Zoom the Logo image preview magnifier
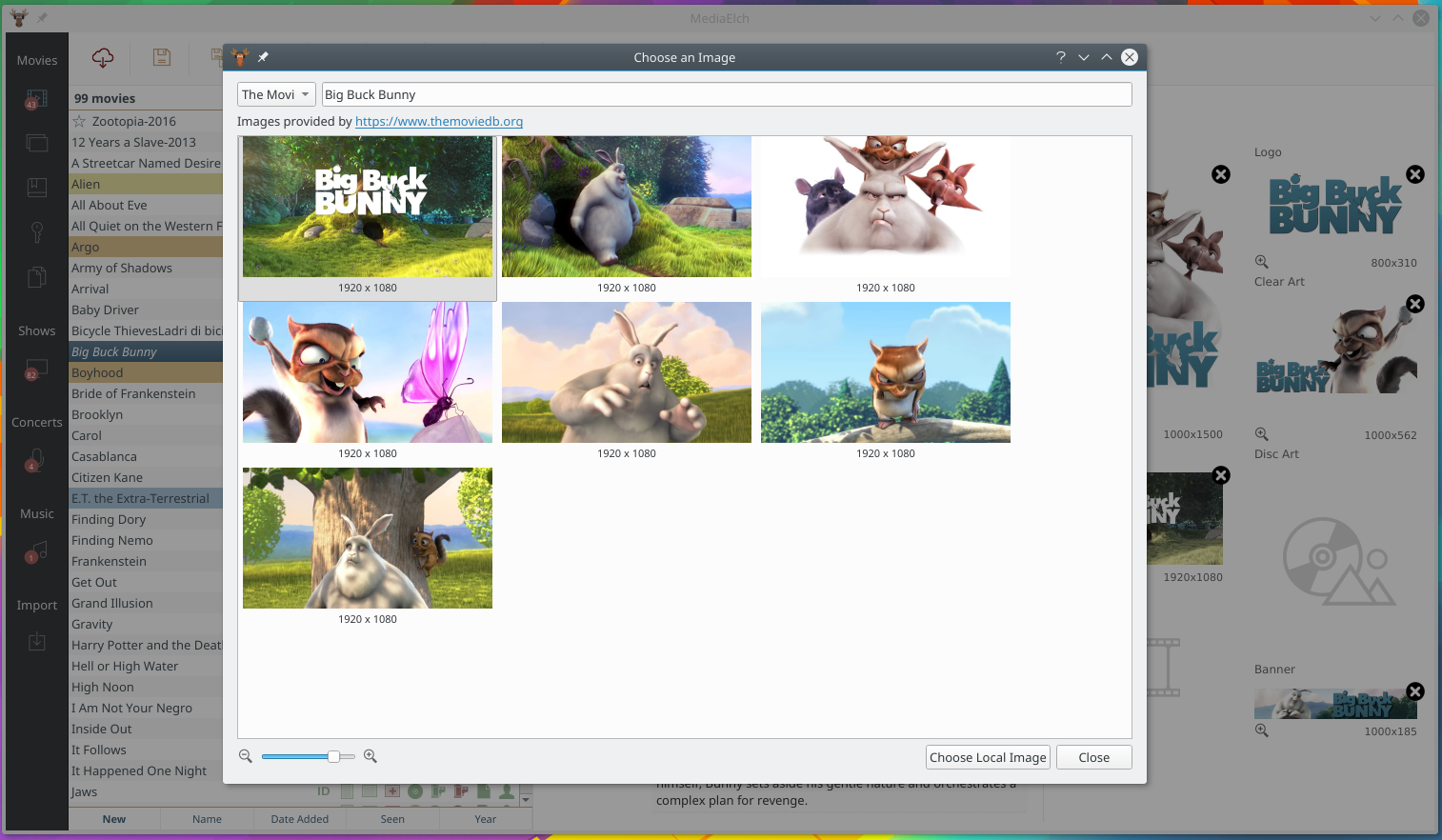This screenshot has height=840, width=1442. click(1262, 262)
